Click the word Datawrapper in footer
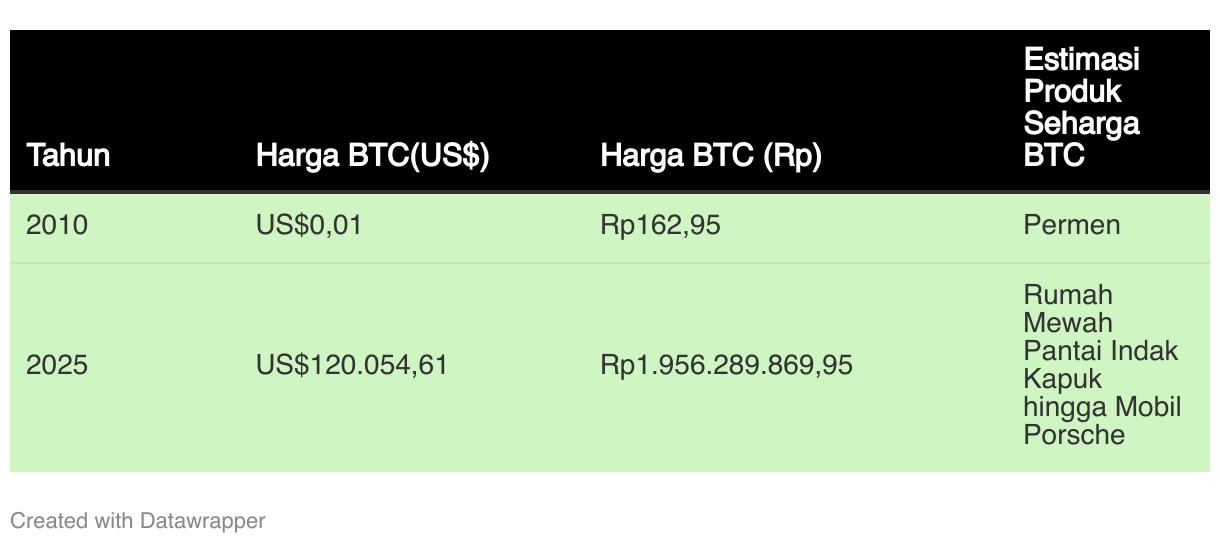 [x=203, y=521]
